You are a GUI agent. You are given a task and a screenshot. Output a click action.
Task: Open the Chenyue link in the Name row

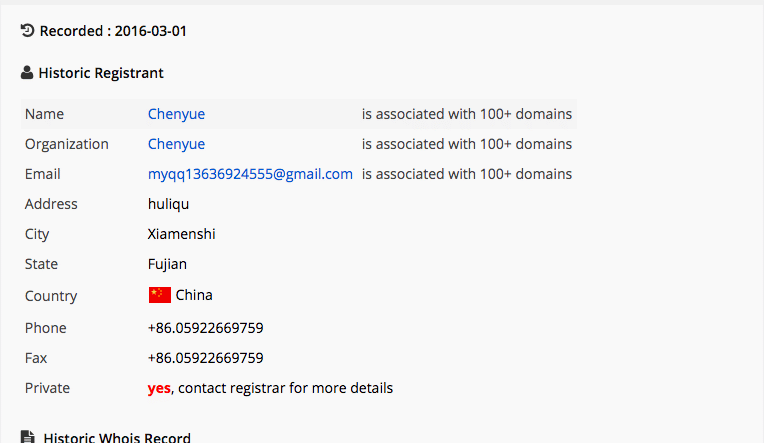pyautogui.click(x=176, y=114)
